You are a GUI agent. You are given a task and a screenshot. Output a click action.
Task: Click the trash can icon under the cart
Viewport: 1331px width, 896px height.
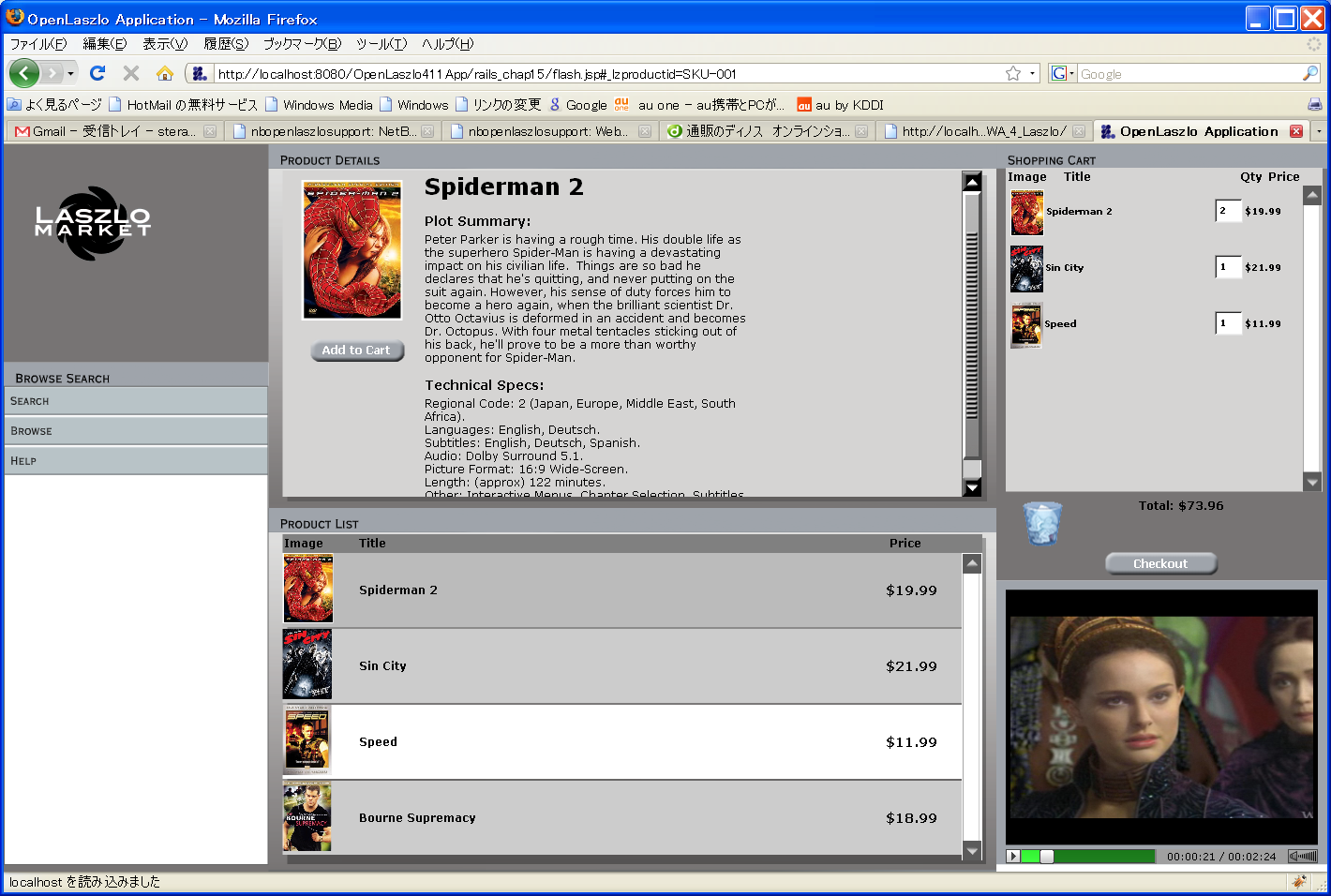[1041, 523]
